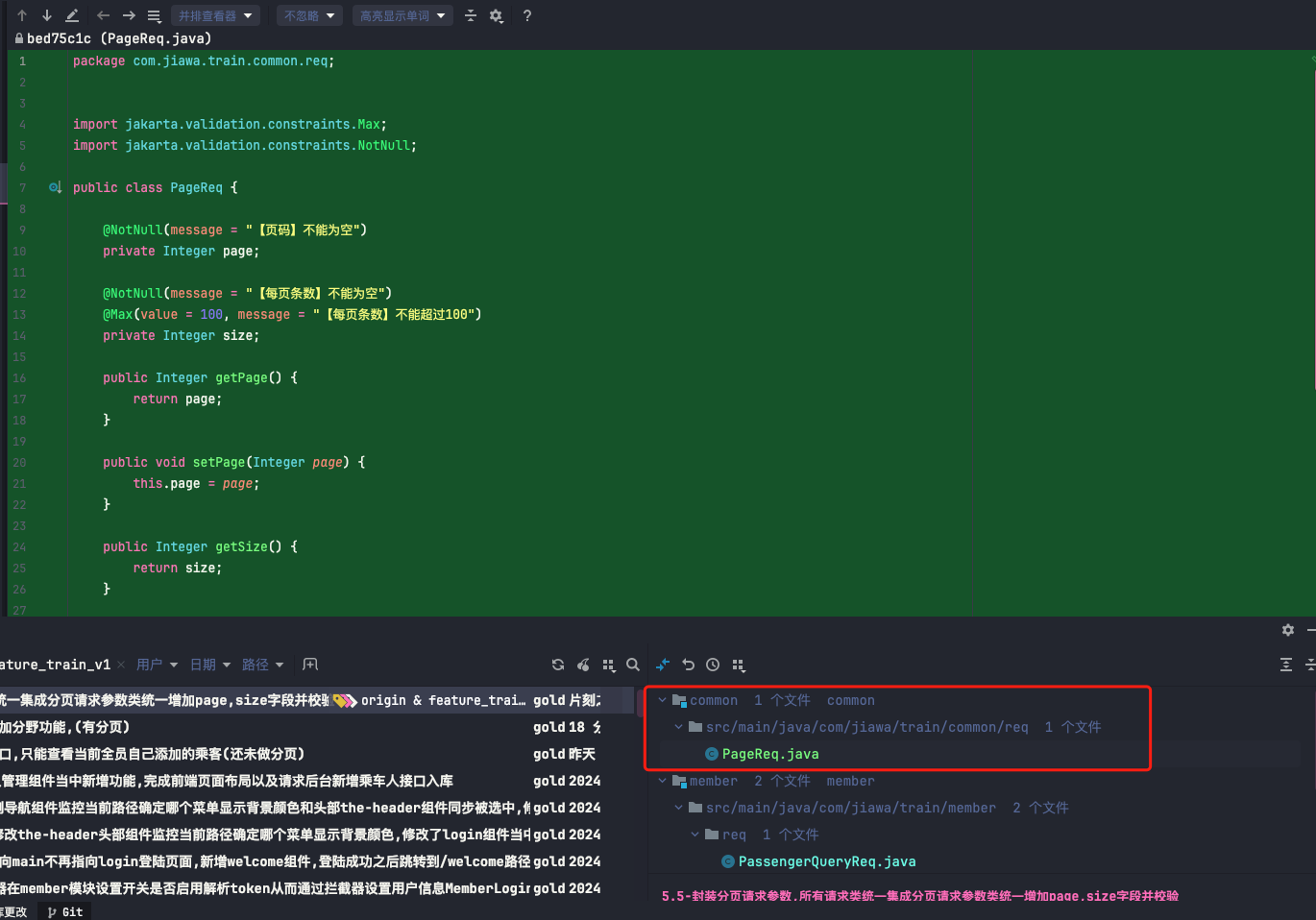This screenshot has width=1316, height=920.
Task: Collapse the train/member source folder
Action: click(678, 808)
